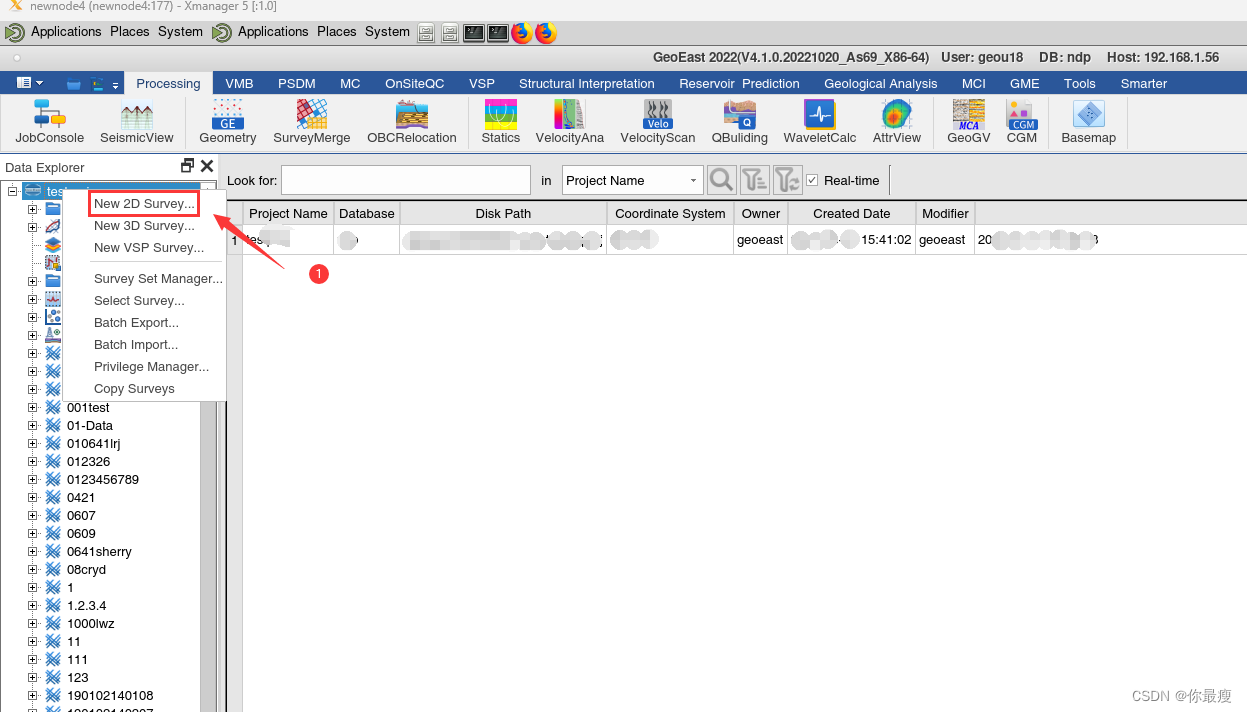Select the 190102140108 survey in tree
This screenshot has height=712, width=1247.
pos(110,696)
